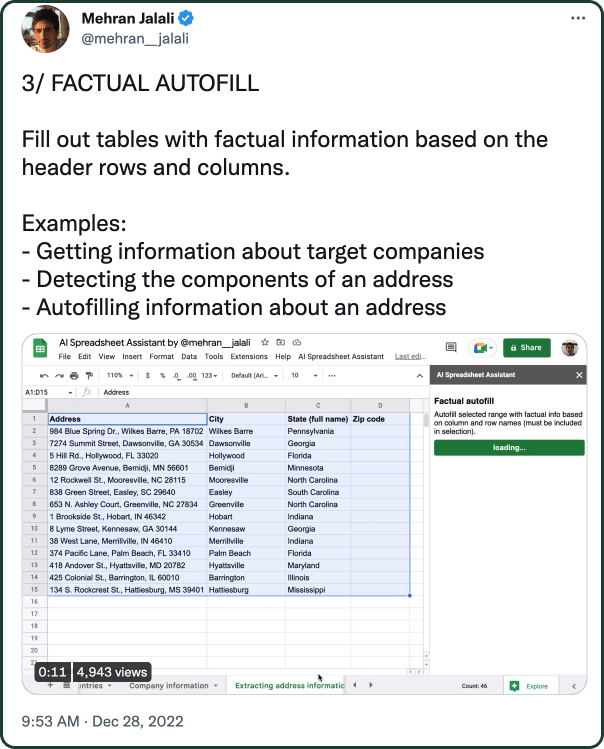This screenshot has width=604, height=749.
Task: Open the View menu
Action: 107,356
